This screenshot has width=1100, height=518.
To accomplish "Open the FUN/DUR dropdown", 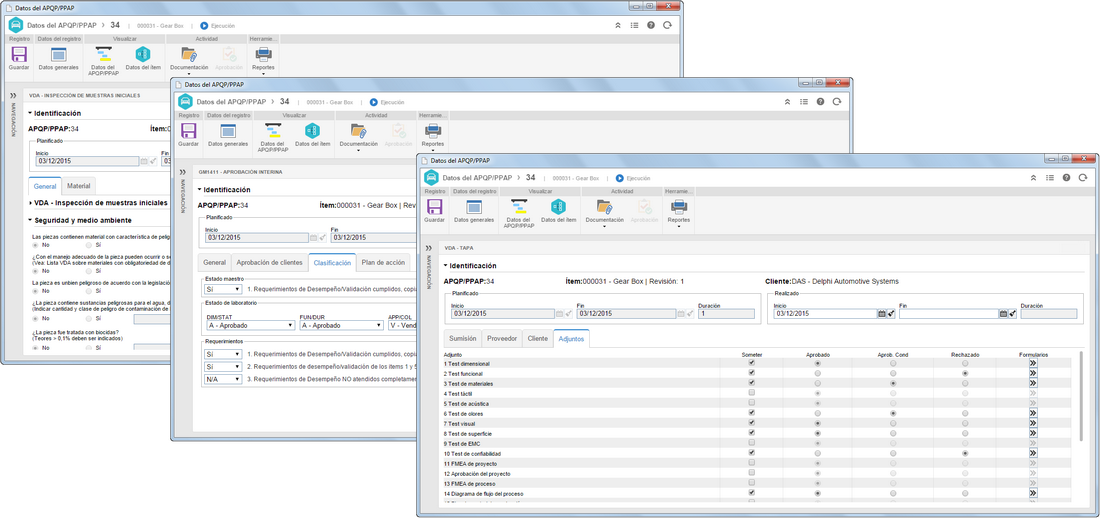I will click(341, 325).
